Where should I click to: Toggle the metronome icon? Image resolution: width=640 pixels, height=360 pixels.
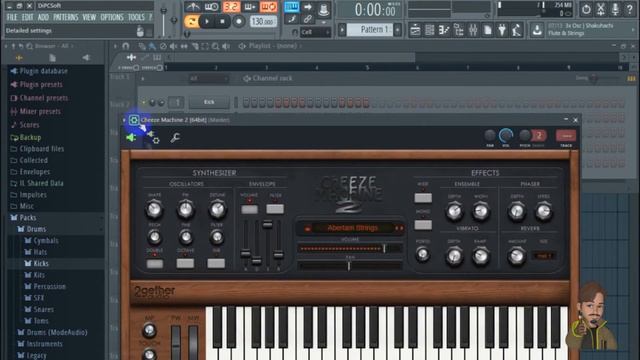pos(193,7)
